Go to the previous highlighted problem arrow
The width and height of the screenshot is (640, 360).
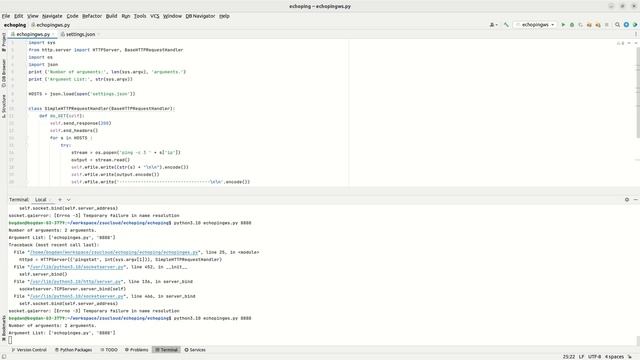coord(629,43)
